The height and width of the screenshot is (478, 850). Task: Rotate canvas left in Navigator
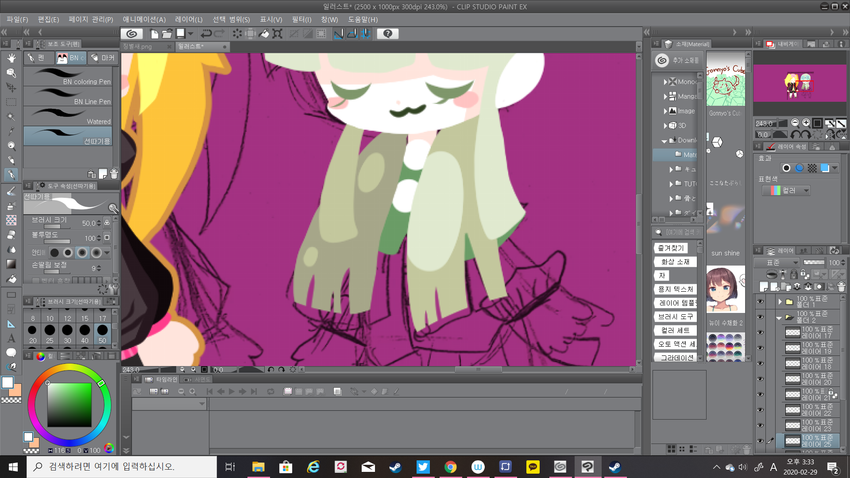pos(795,134)
